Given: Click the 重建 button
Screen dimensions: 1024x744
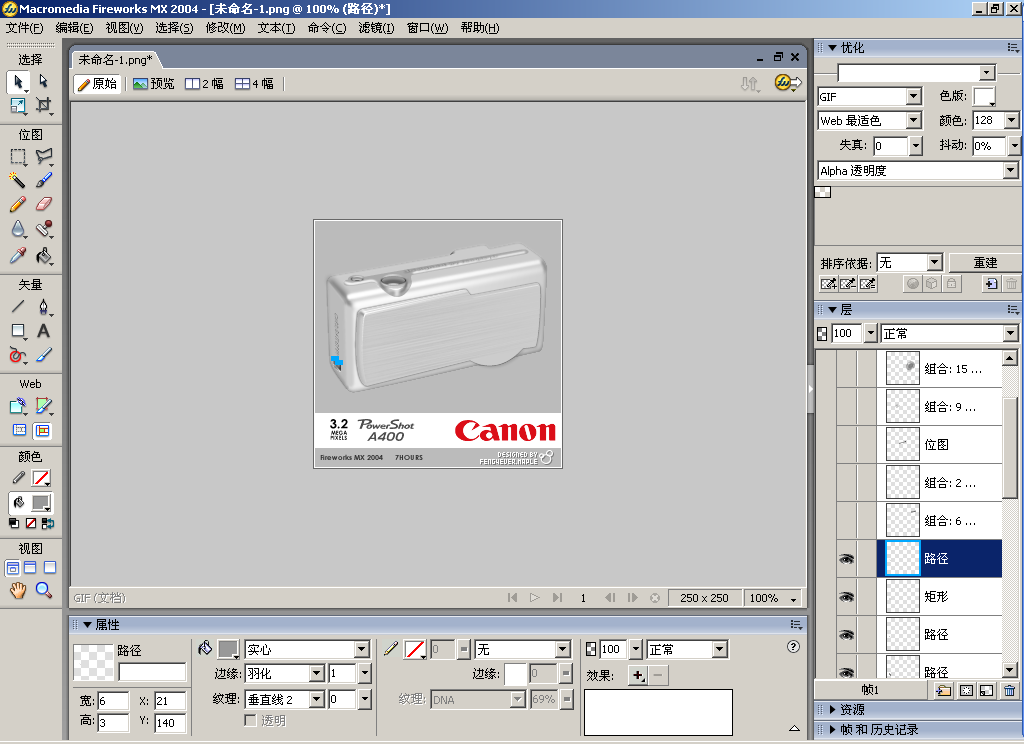Looking at the screenshot, I should click(985, 263).
